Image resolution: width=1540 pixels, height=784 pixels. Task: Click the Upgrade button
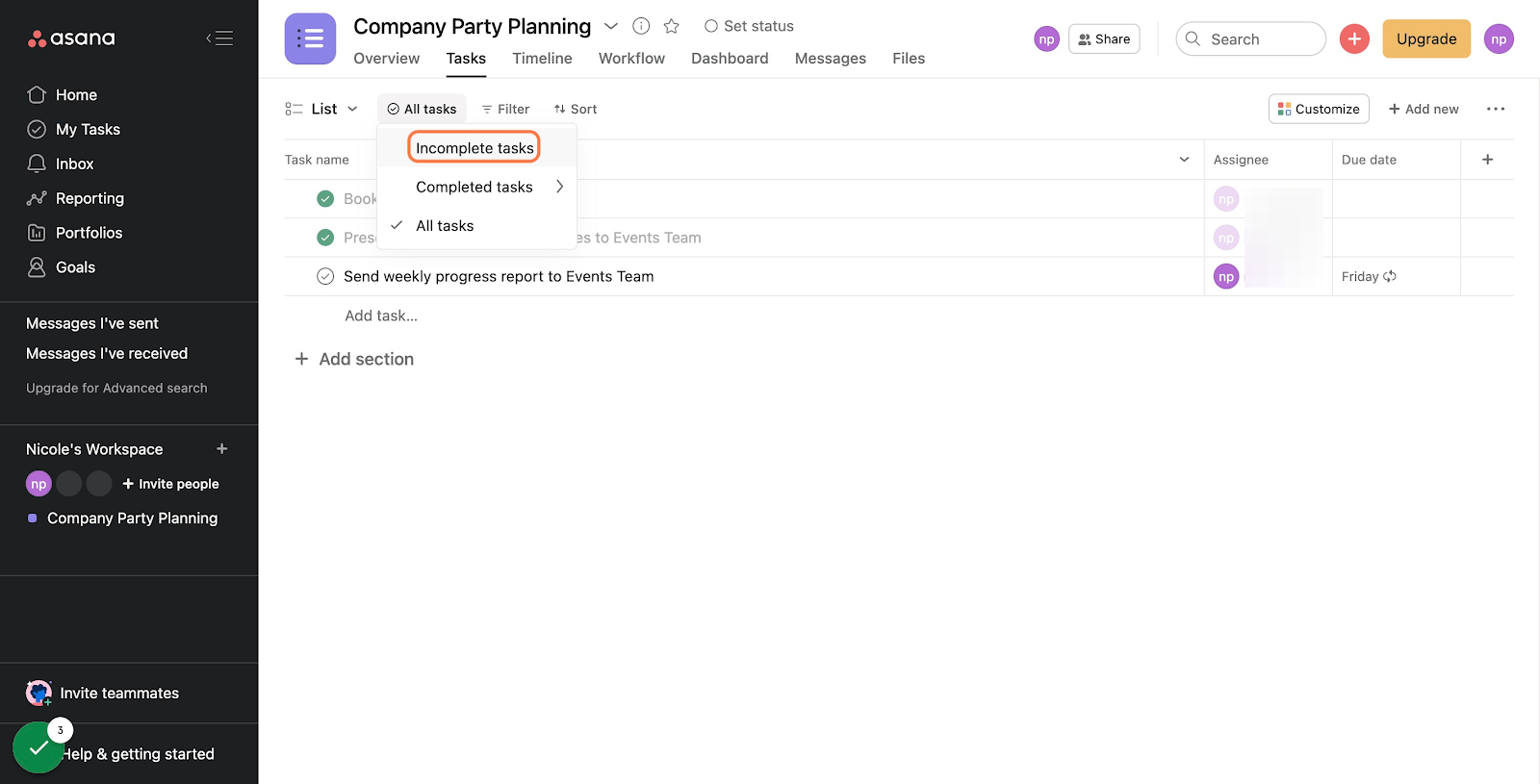click(1426, 38)
